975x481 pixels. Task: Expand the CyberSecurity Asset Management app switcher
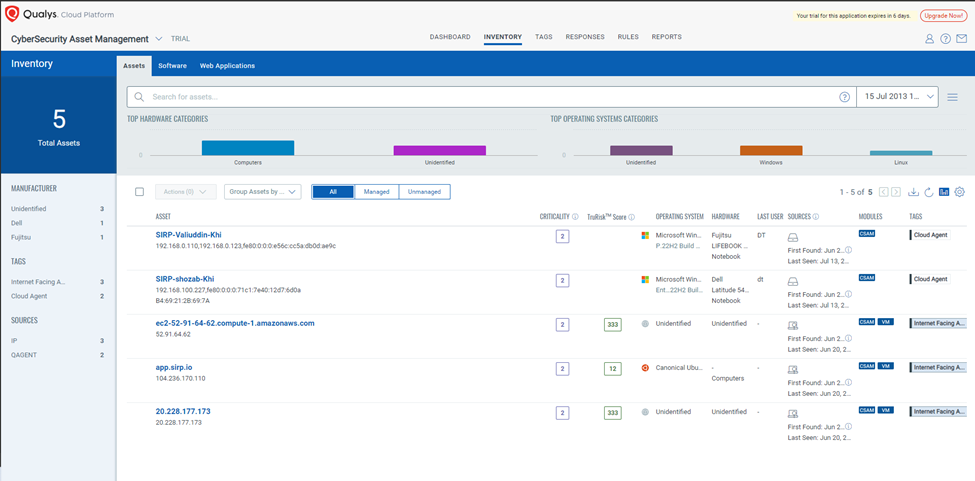pyautogui.click(x=159, y=39)
